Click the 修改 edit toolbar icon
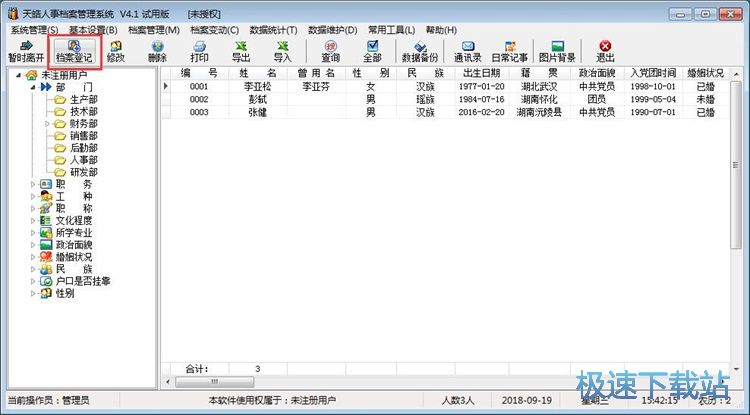This screenshot has width=750, height=415. (116, 51)
